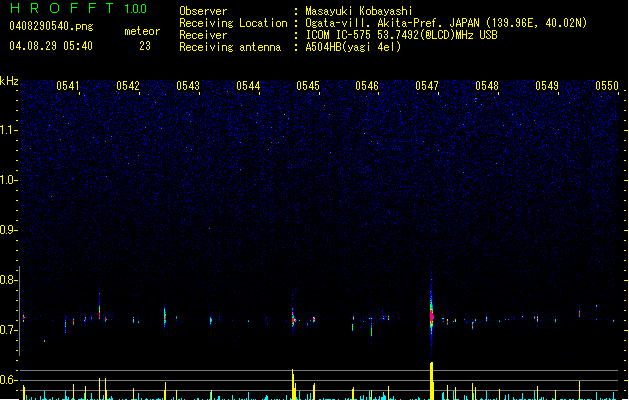Click the 0546 time marker

[367, 86]
